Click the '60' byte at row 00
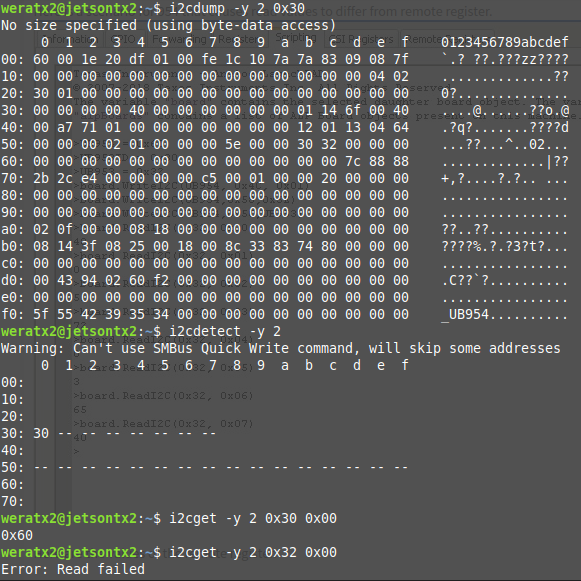Image resolution: width=581 pixels, height=581 pixels. [41, 59]
